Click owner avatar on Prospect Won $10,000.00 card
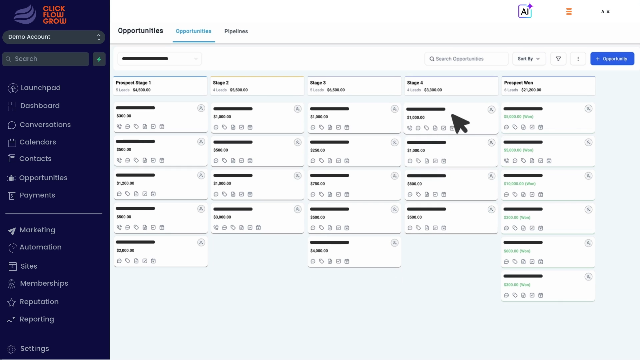This screenshot has height=360, width=640. click(x=588, y=176)
